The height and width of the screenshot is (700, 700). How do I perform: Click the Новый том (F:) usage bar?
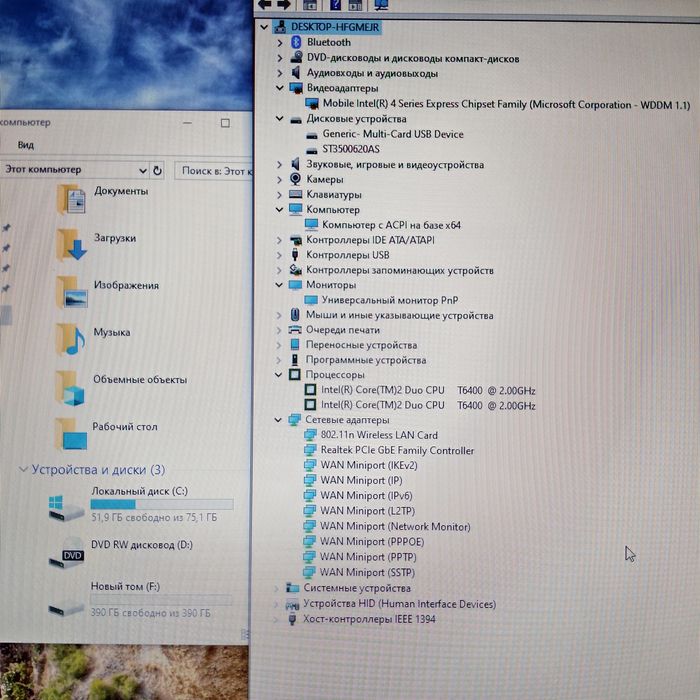pyautogui.click(x=161, y=600)
